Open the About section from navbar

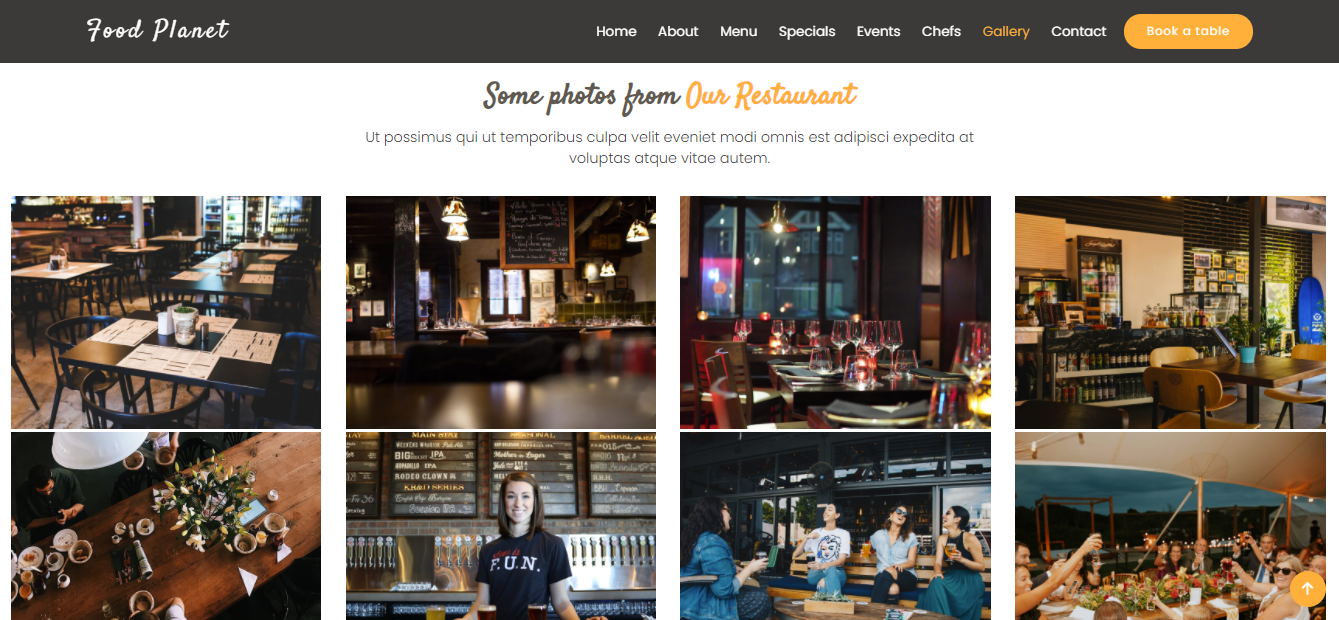pyautogui.click(x=678, y=31)
